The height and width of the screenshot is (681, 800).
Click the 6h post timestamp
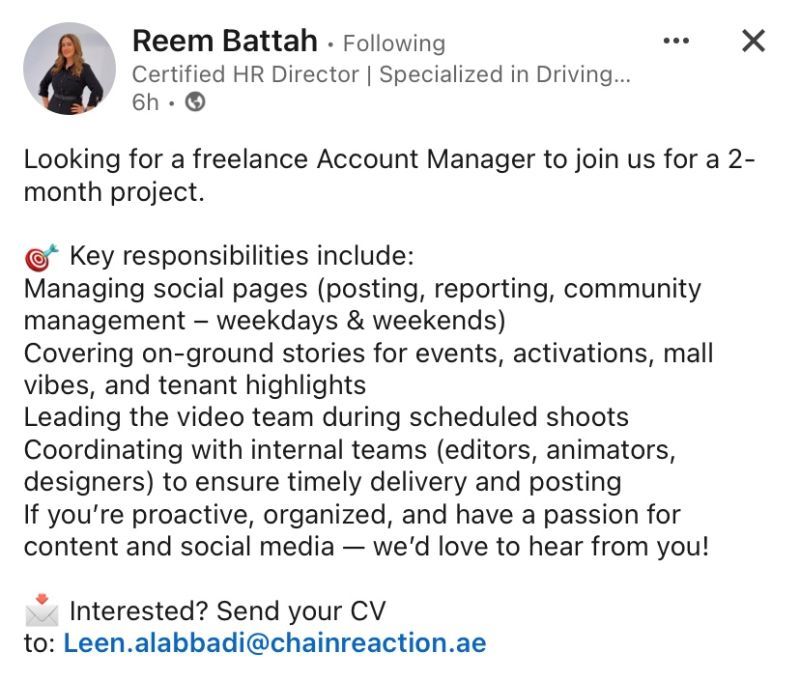coord(145,103)
